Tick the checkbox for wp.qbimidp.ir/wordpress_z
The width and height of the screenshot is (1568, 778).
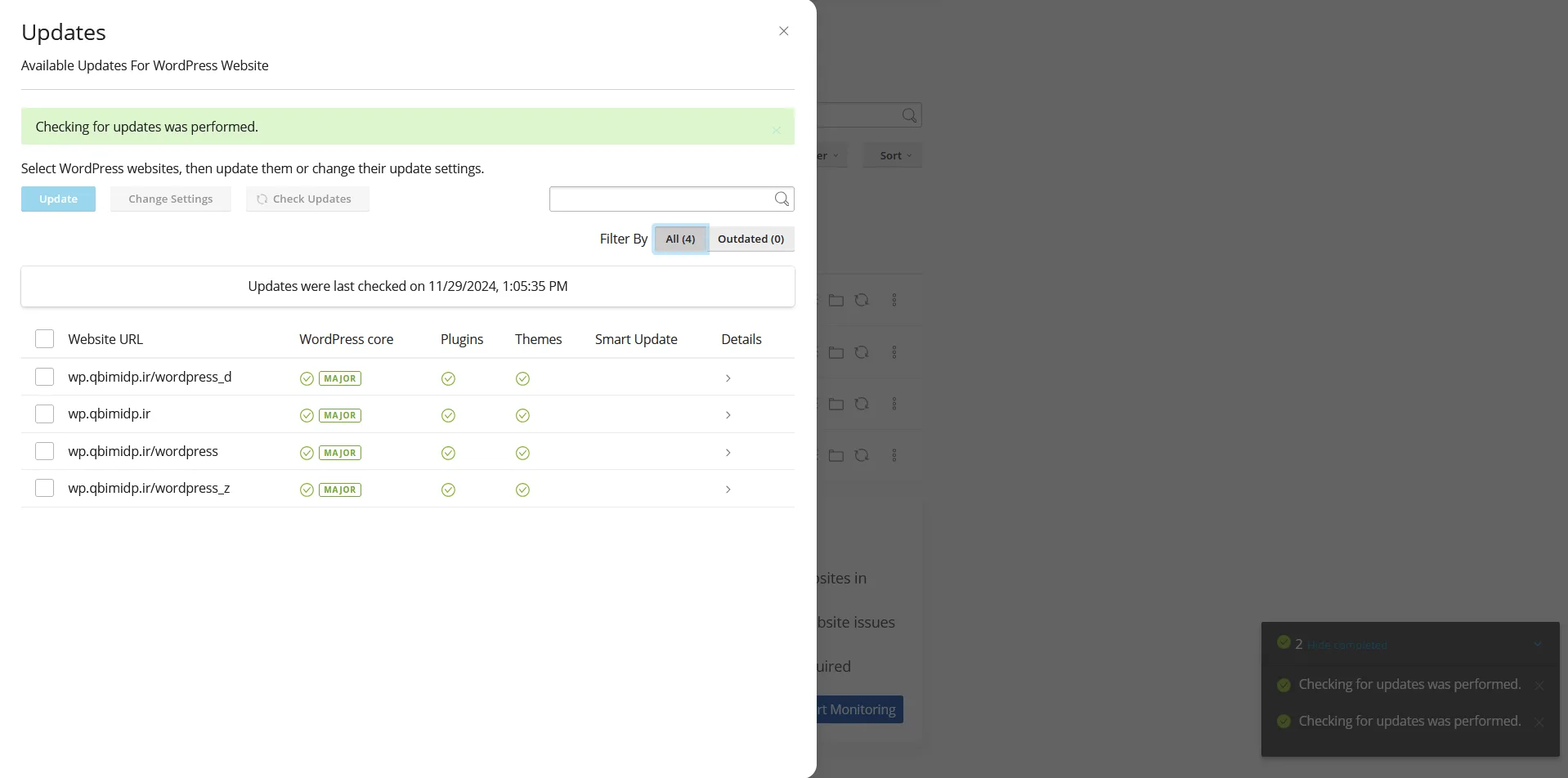point(45,488)
